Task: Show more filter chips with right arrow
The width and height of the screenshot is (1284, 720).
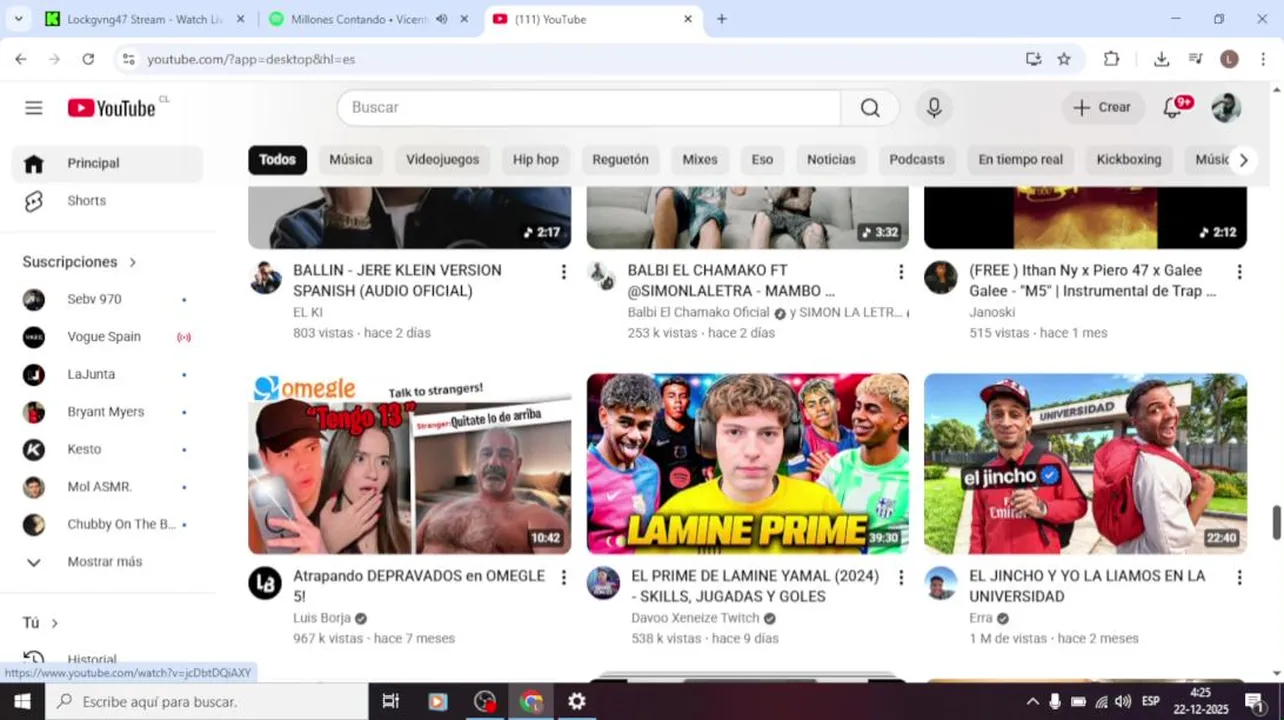Action: point(1243,160)
